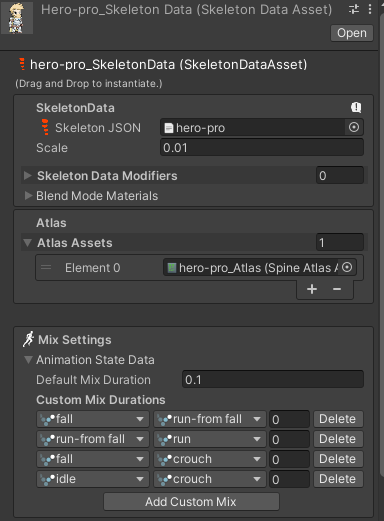Open object picker for Skeleton JSON
The width and height of the screenshot is (384, 521).
click(x=354, y=127)
